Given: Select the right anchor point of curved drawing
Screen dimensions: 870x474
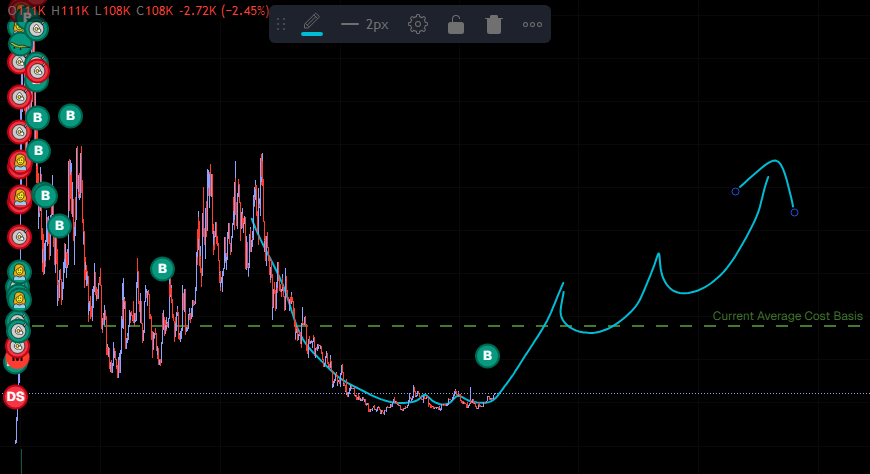Looking at the screenshot, I should click(x=794, y=213).
